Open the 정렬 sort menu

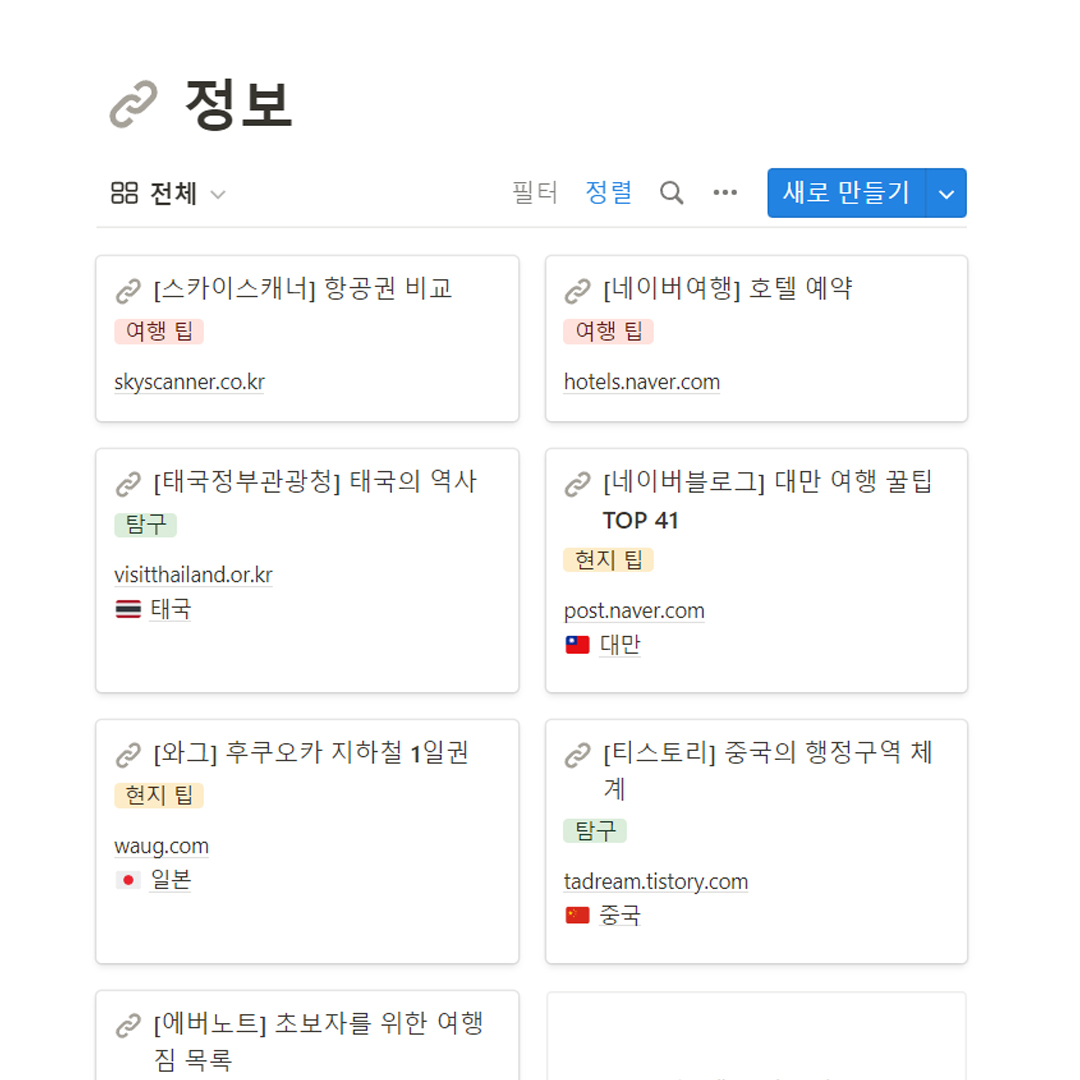(x=609, y=192)
